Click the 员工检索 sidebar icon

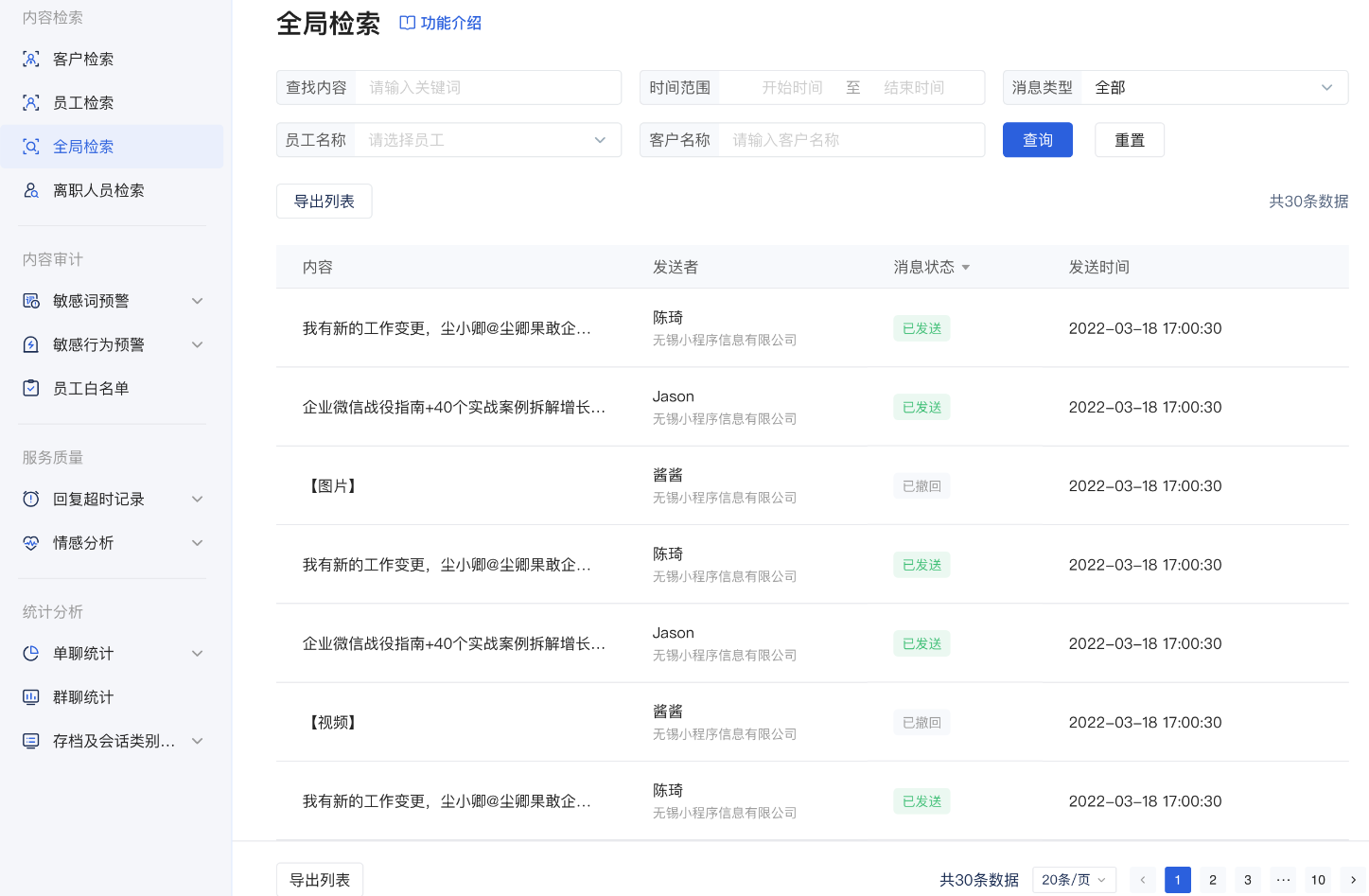(31, 102)
